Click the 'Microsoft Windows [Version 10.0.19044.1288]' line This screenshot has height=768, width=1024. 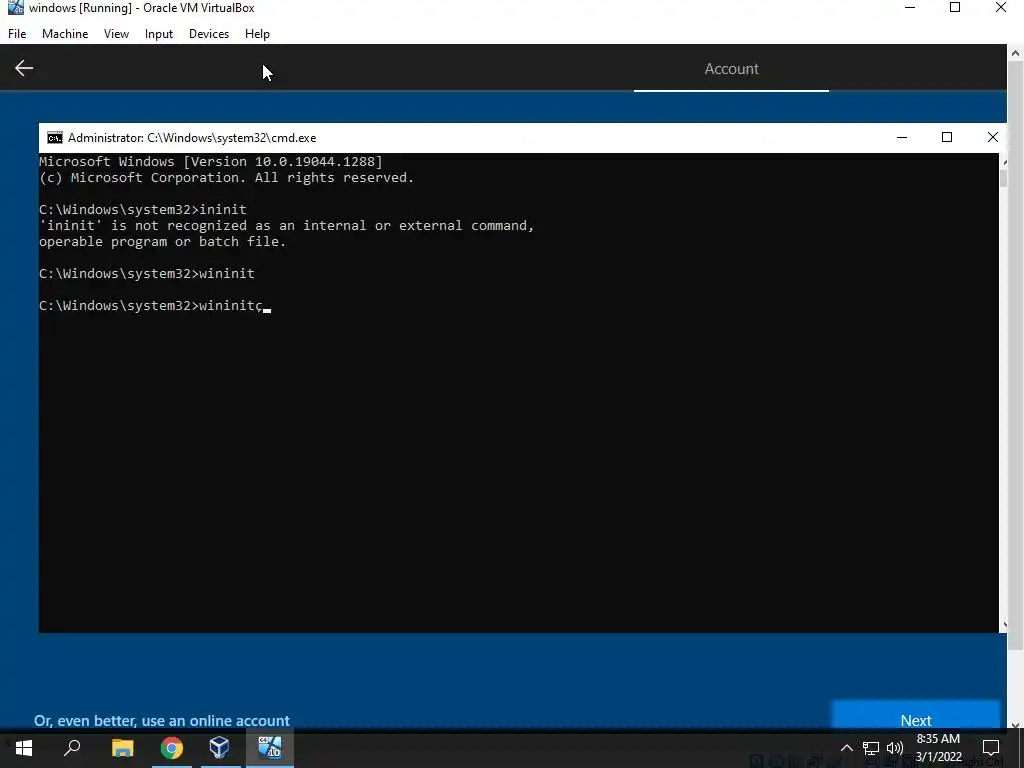tap(211, 161)
